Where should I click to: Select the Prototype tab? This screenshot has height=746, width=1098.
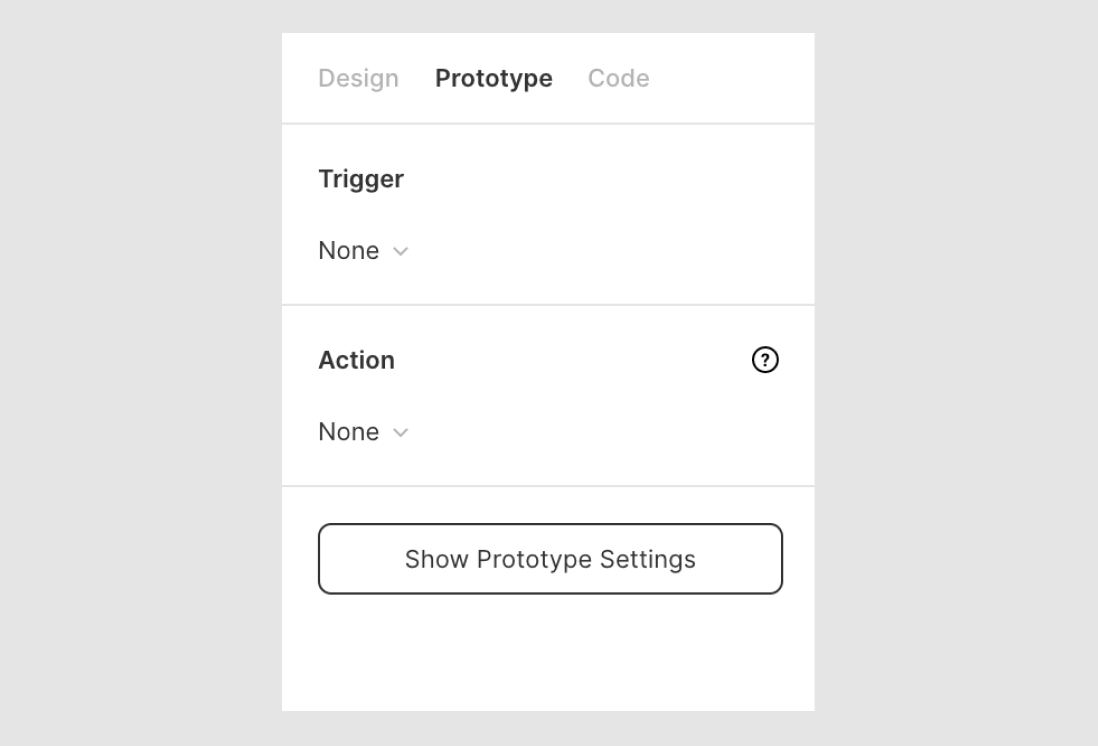pos(494,78)
